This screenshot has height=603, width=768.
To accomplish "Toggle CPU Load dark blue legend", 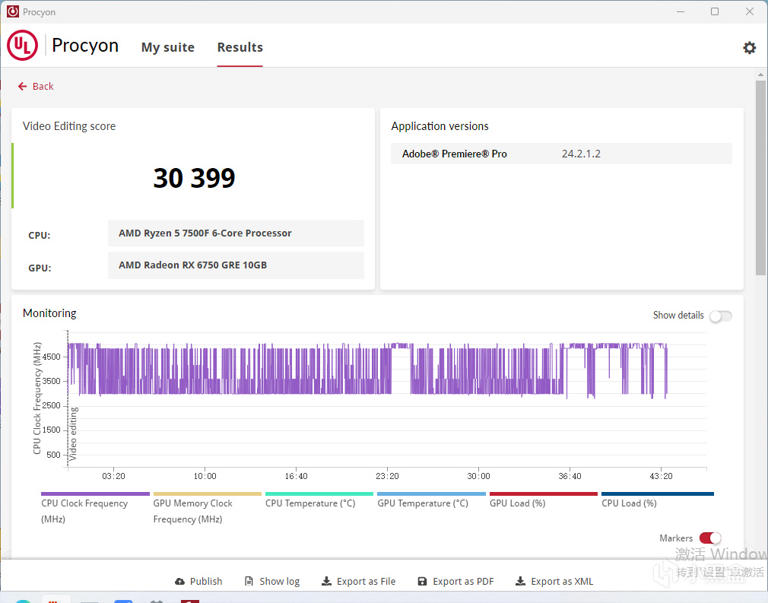I will tap(657, 501).
